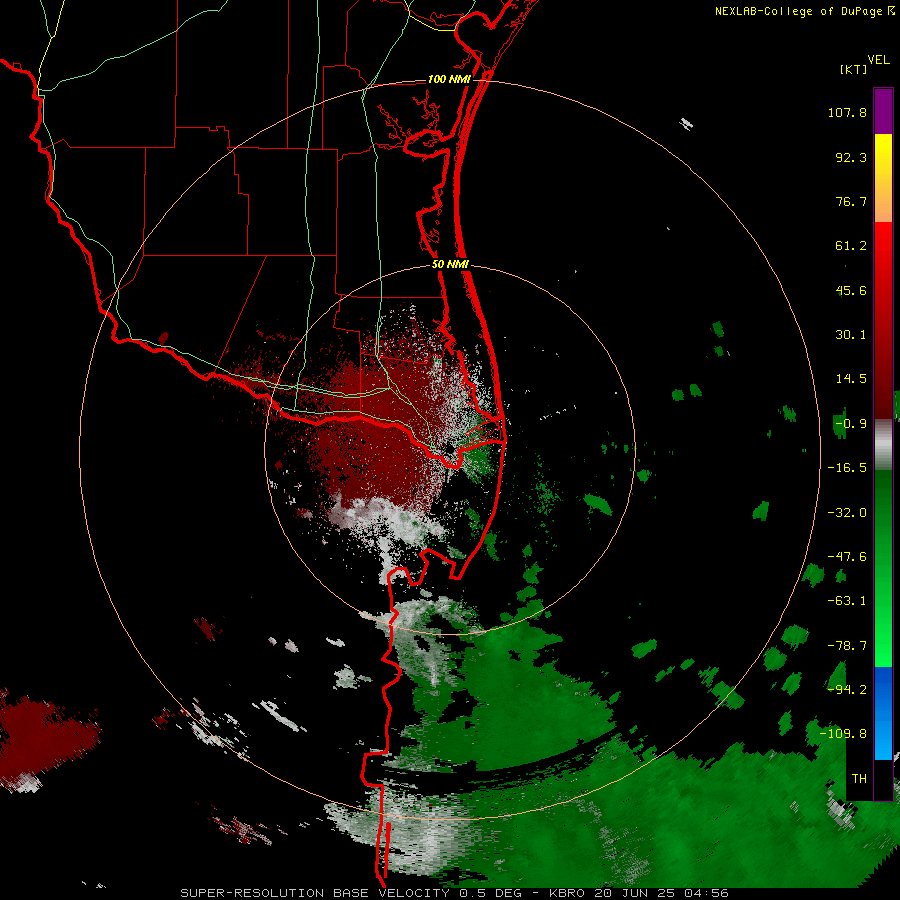The height and width of the screenshot is (900, 900).
Task: Click the -16.5 velocity scale value
Action: 847,468
